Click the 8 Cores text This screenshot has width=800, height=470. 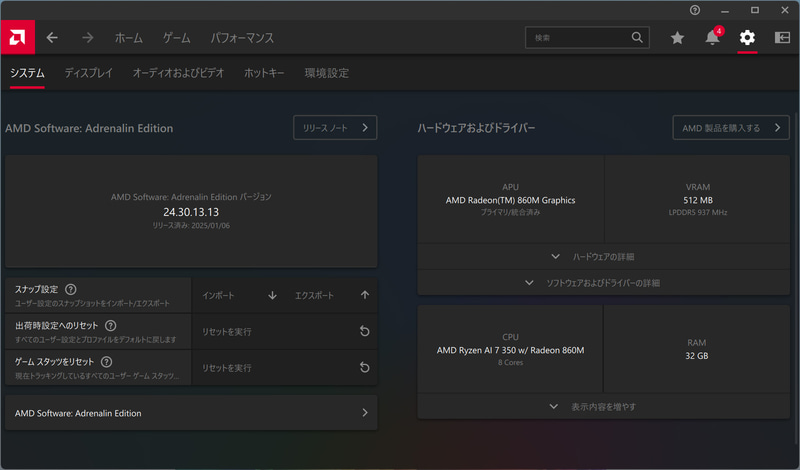point(510,362)
